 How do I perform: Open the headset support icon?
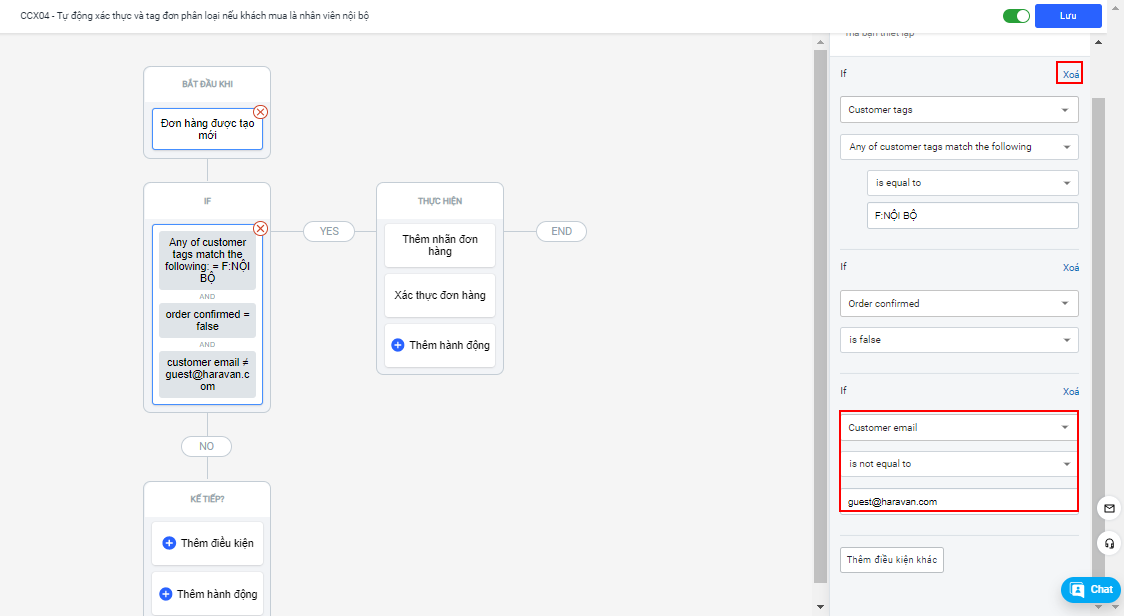click(x=1109, y=544)
